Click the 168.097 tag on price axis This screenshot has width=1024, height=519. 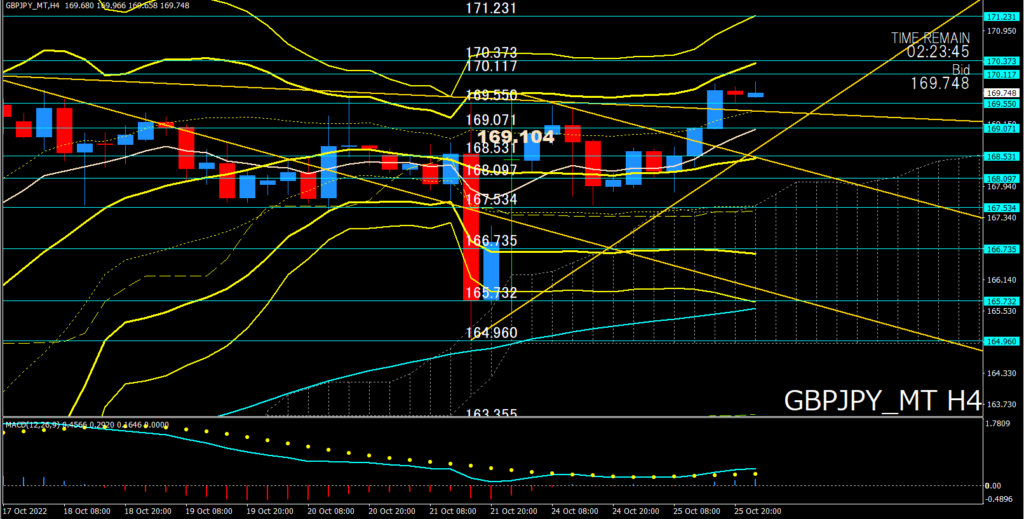(1002, 178)
